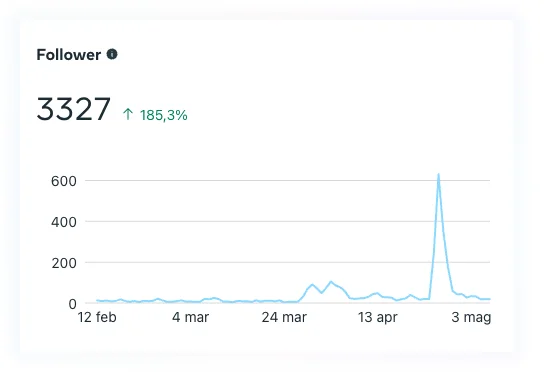The image size is (554, 392).
Task: Click the 4 mar date label
Action: pos(190,317)
